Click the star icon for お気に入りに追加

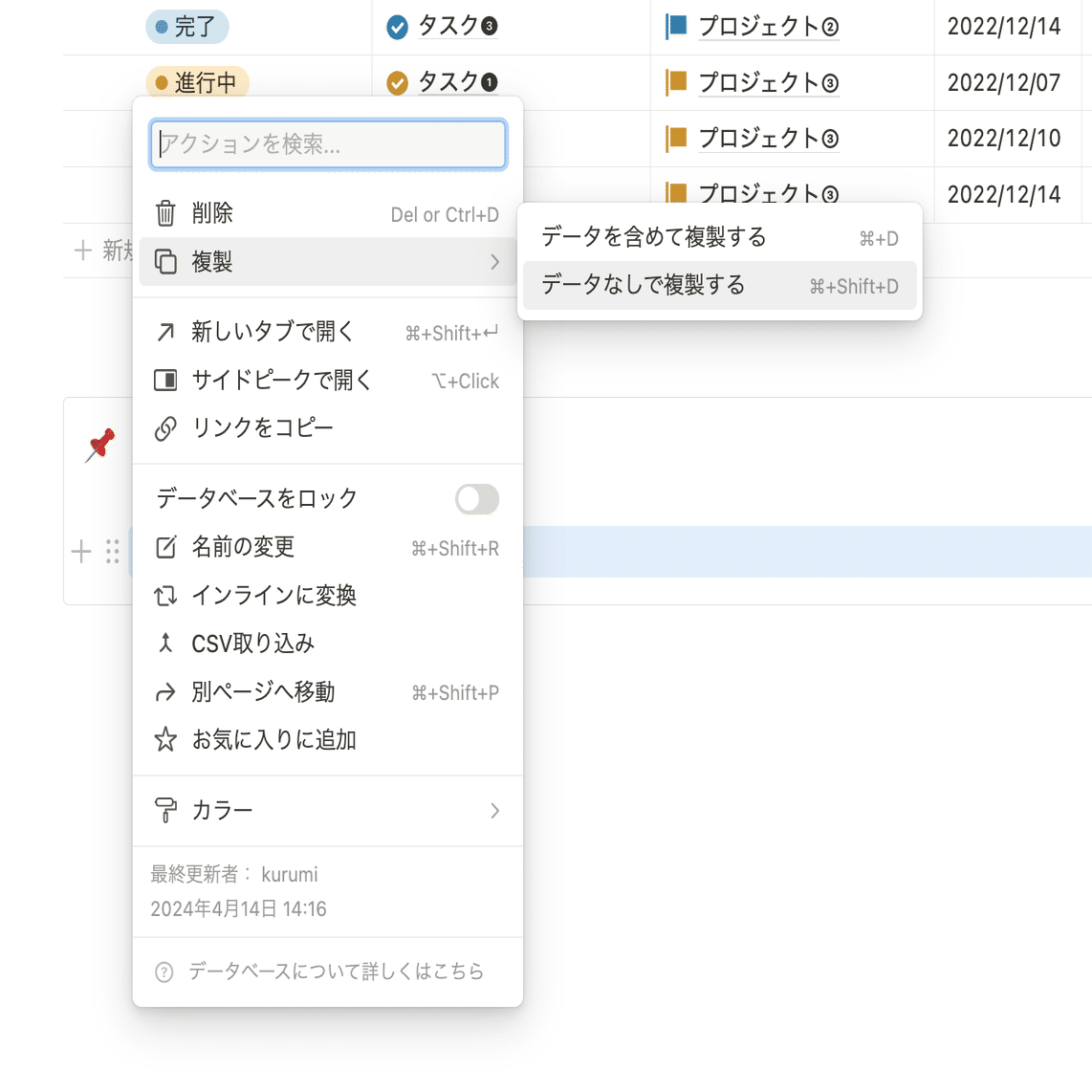click(165, 739)
